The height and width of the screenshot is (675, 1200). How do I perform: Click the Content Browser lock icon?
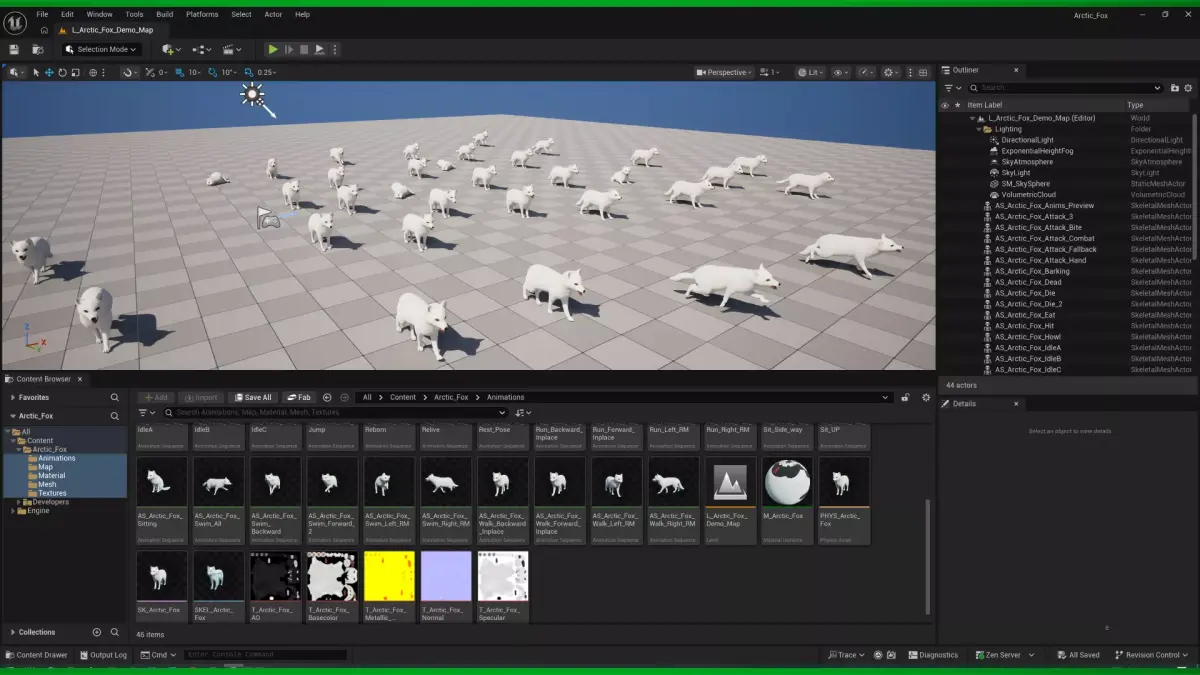905,397
